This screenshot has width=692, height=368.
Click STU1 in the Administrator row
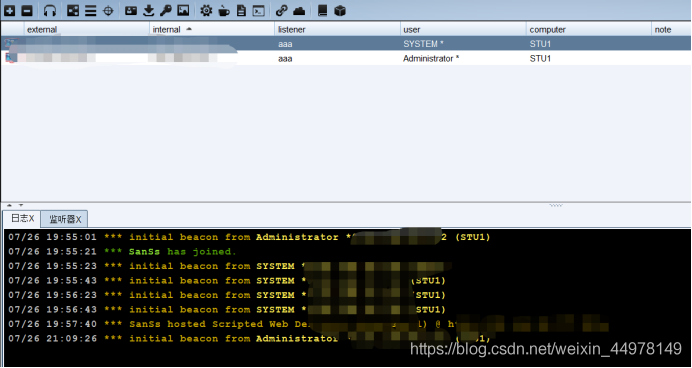coord(541,59)
